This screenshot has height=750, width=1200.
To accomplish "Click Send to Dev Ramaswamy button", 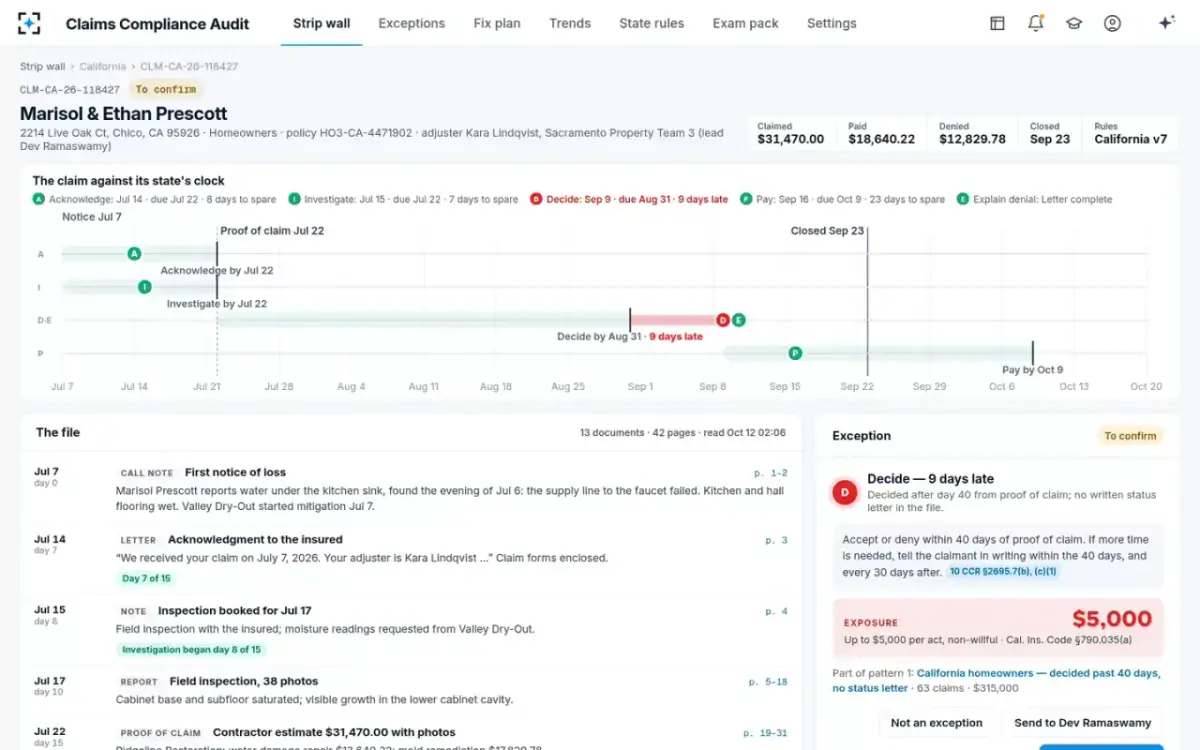I will pos(1083,723).
